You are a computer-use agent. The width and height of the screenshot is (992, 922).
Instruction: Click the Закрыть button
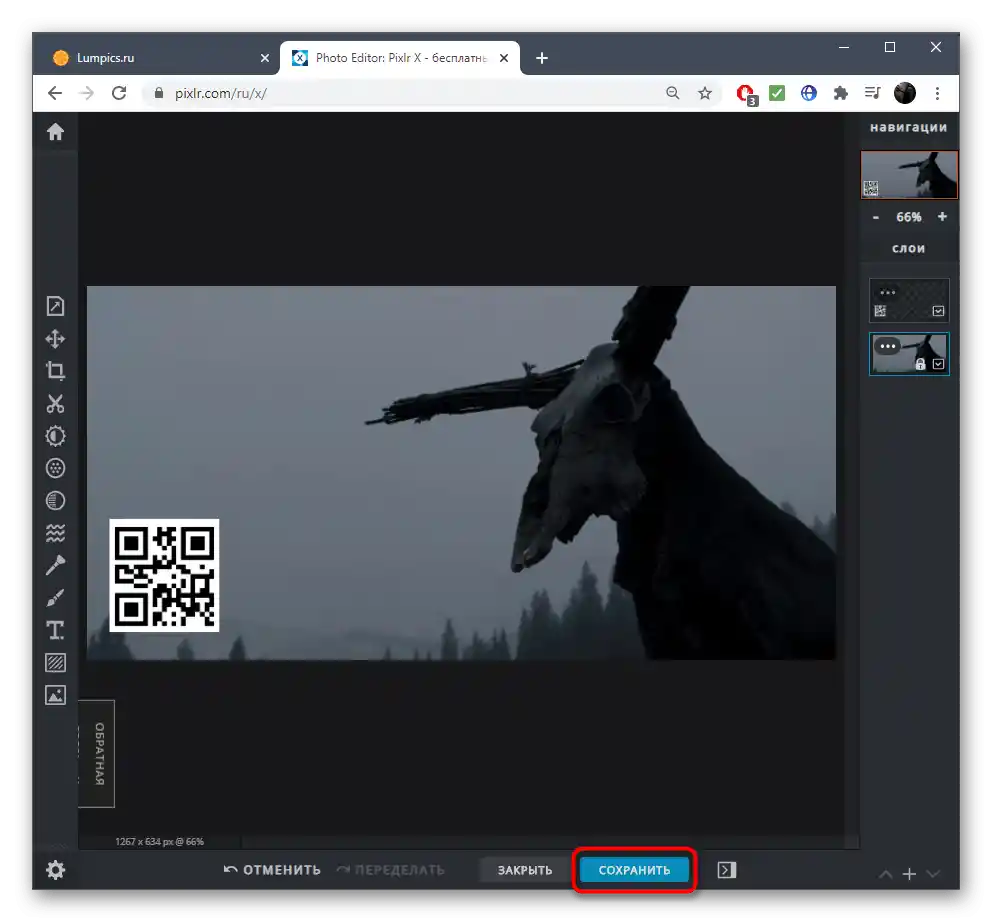pos(525,870)
